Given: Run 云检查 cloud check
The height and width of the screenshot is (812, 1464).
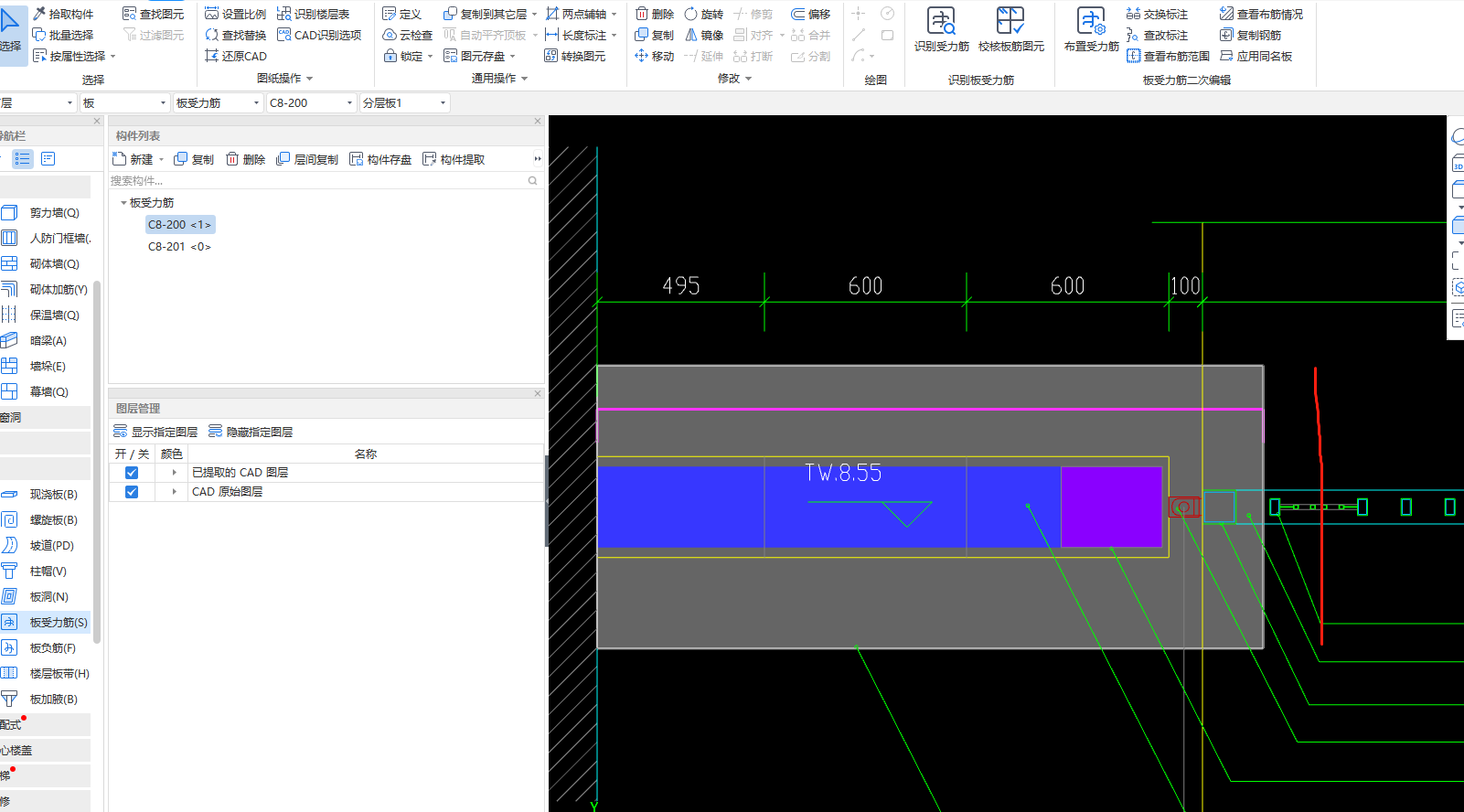Looking at the screenshot, I should [x=408, y=35].
